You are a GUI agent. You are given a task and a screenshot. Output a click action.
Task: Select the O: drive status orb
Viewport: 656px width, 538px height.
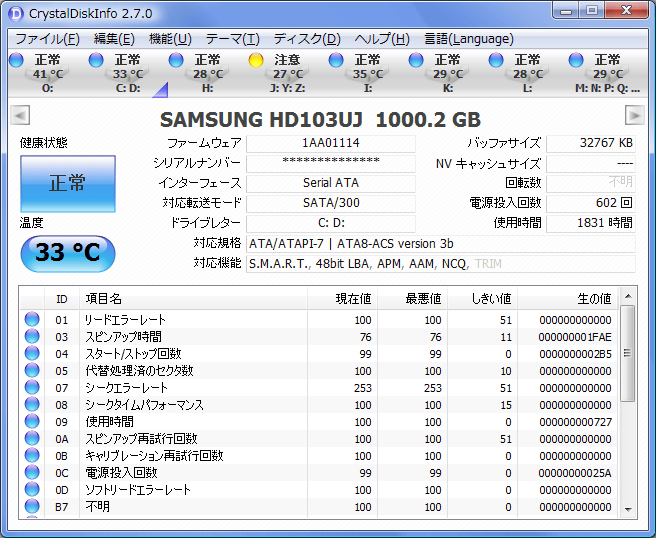coord(16,60)
